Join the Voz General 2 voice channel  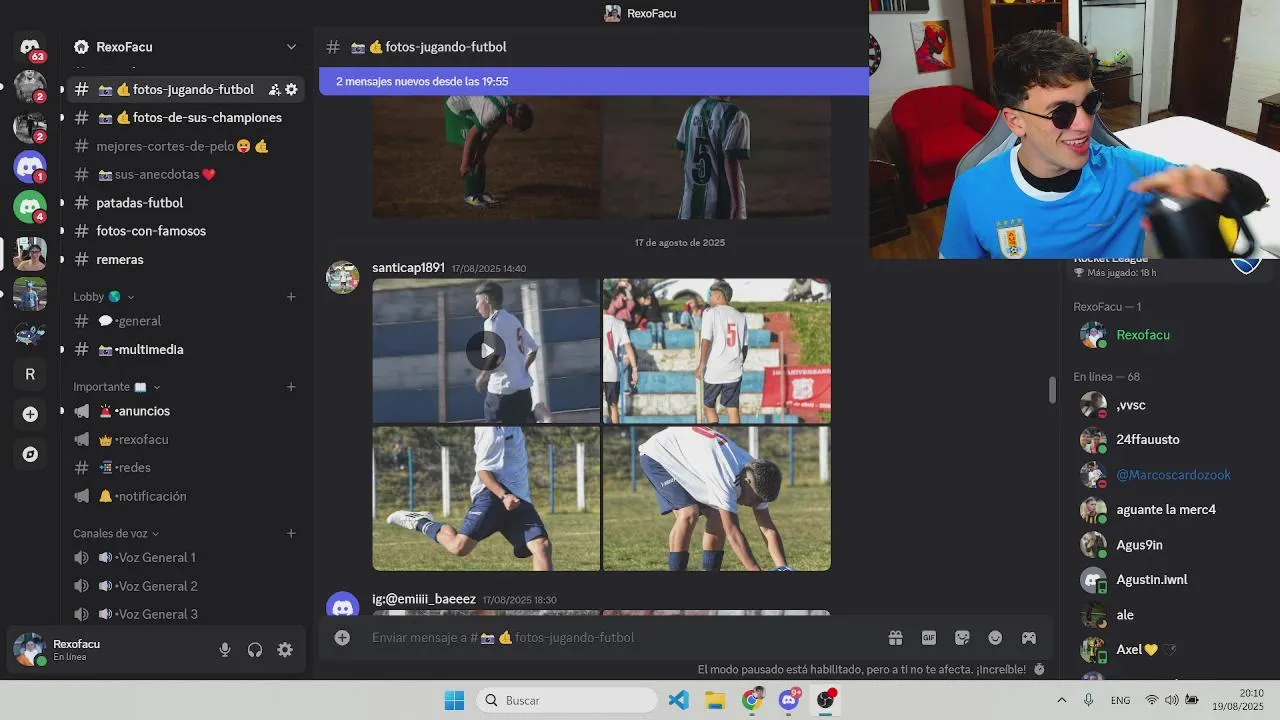(186, 586)
